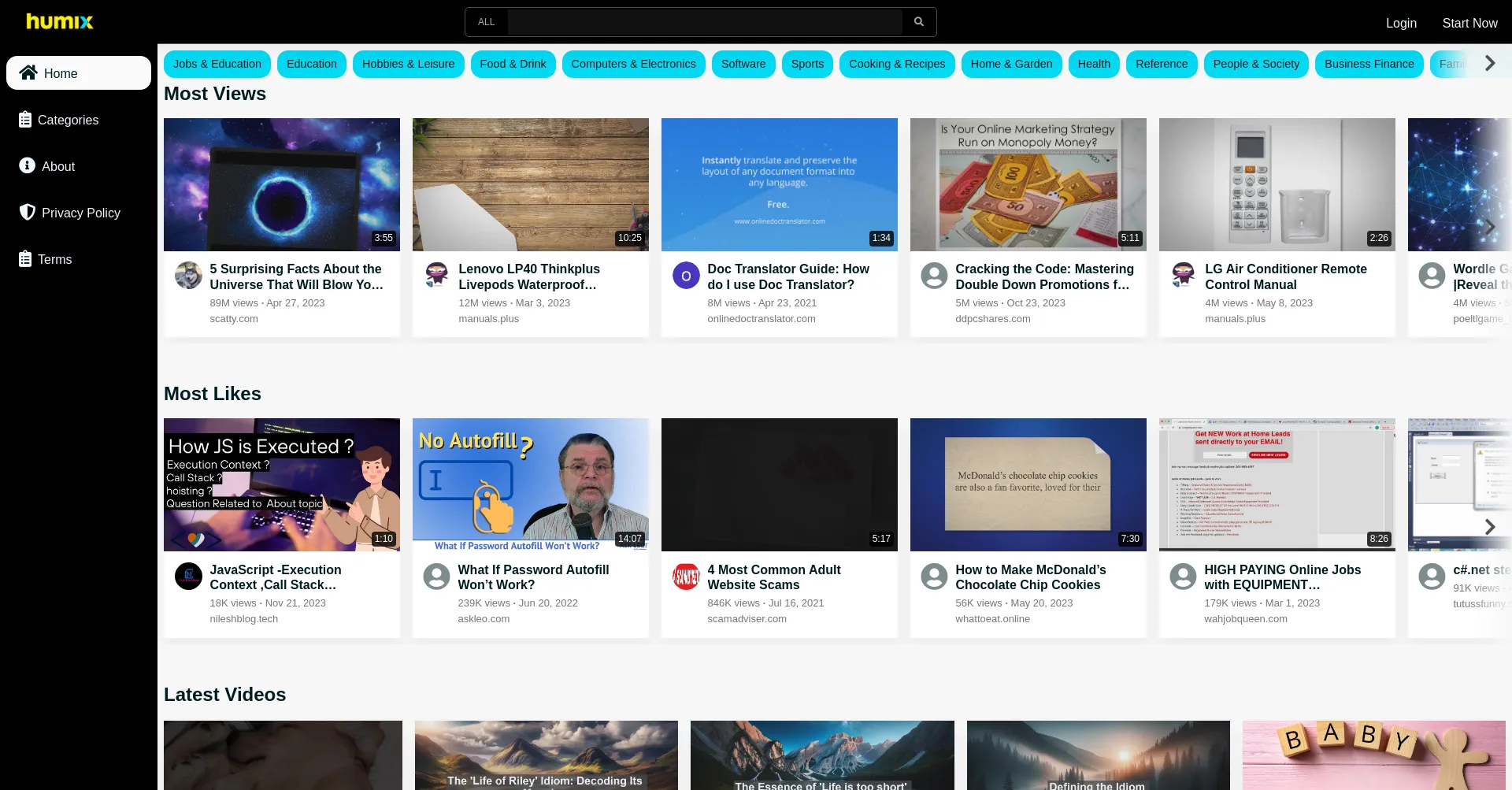
Task: Open the Monopoly Money marketing thumbnail
Action: pyautogui.click(x=1028, y=184)
